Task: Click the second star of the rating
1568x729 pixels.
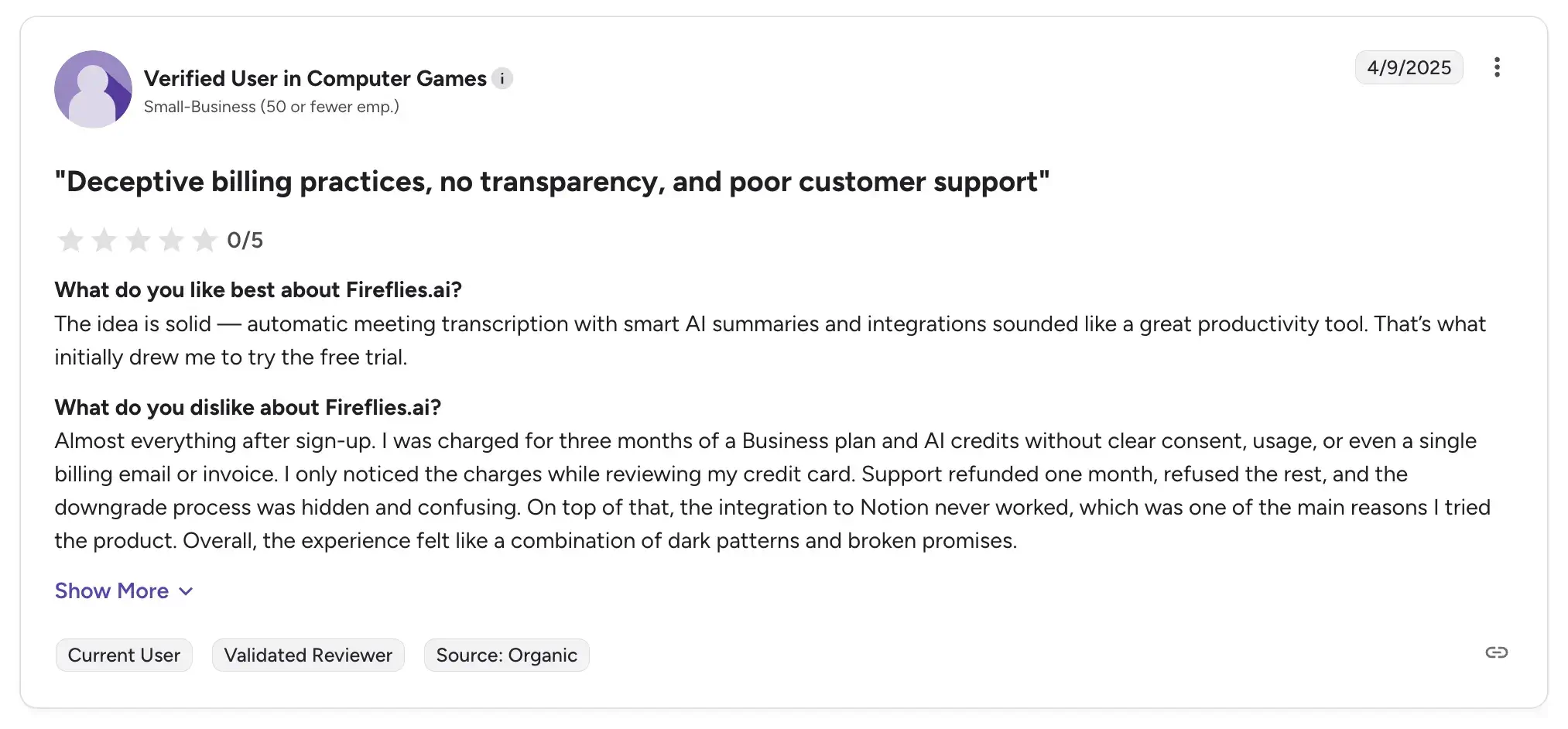Action: click(104, 240)
